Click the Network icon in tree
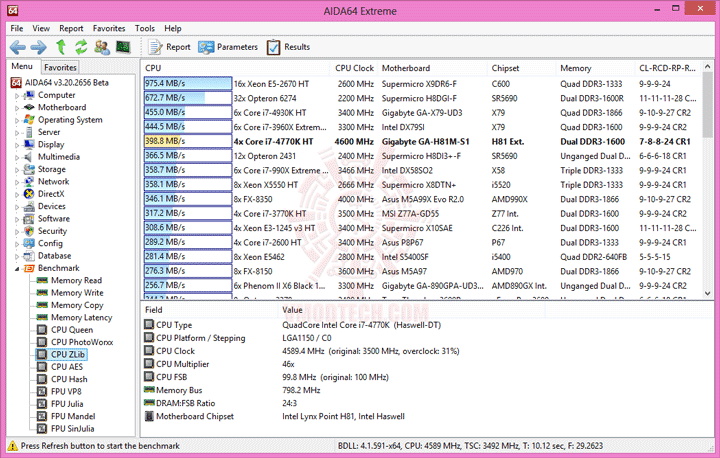Viewport: 720px width, 458px height. tap(29, 181)
